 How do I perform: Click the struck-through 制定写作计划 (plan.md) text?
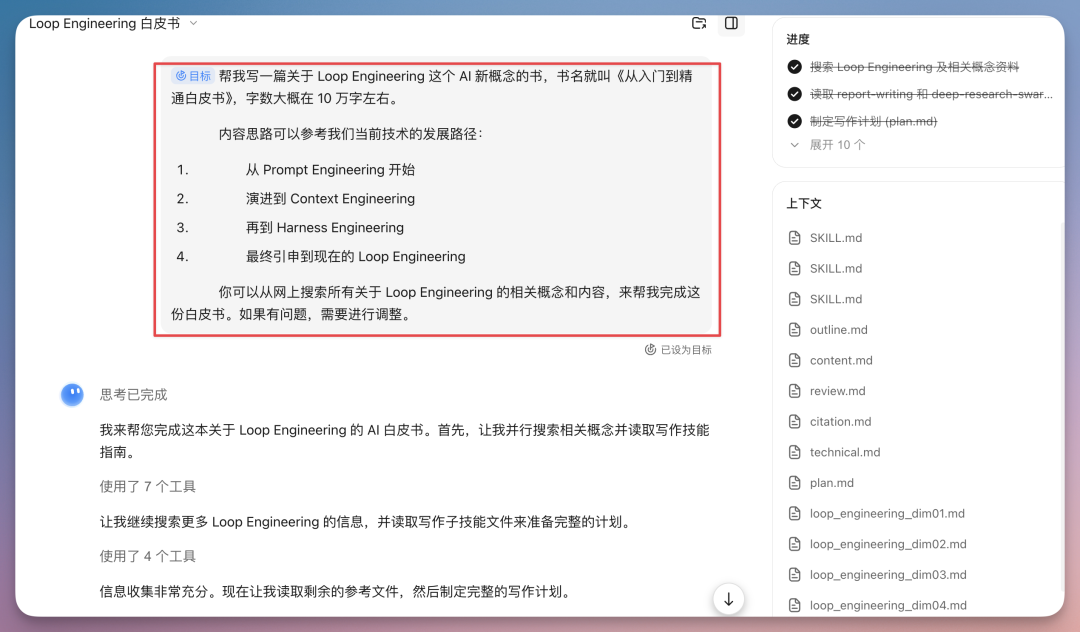coord(873,121)
